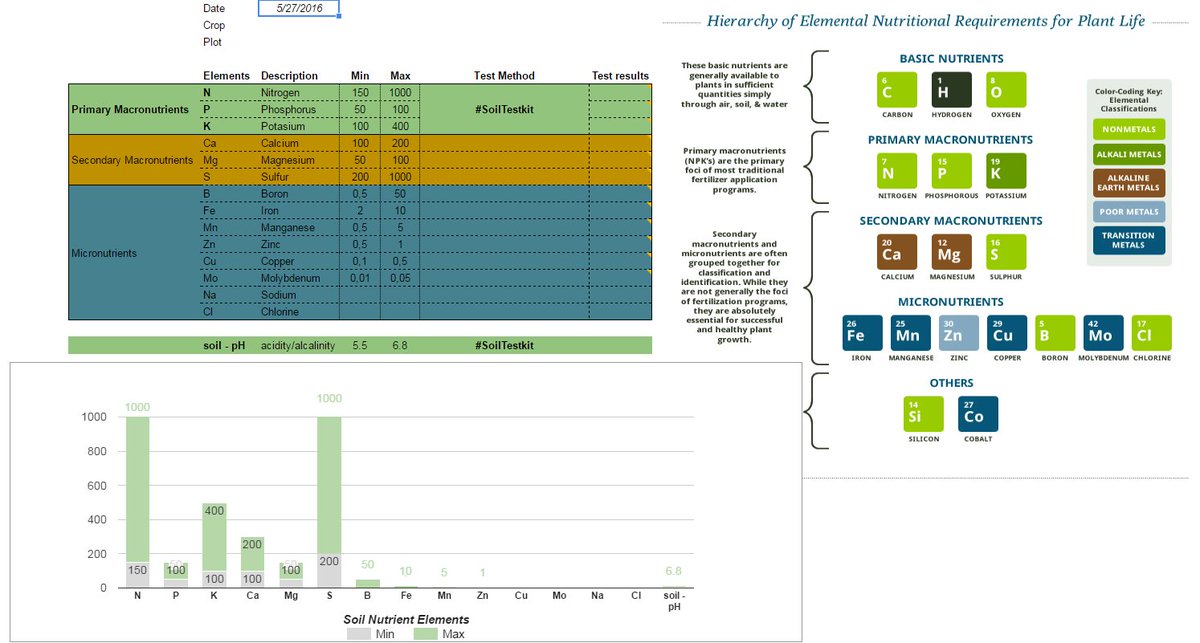This screenshot has width=1200, height=643.
Task: Click the 'Soil Nutrient Elements' chart axis title
Action: click(406, 620)
